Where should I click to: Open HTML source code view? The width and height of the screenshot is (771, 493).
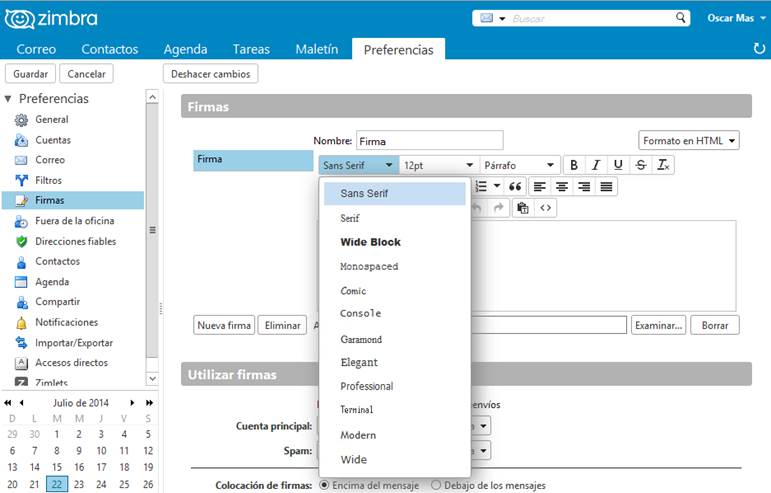[545, 207]
